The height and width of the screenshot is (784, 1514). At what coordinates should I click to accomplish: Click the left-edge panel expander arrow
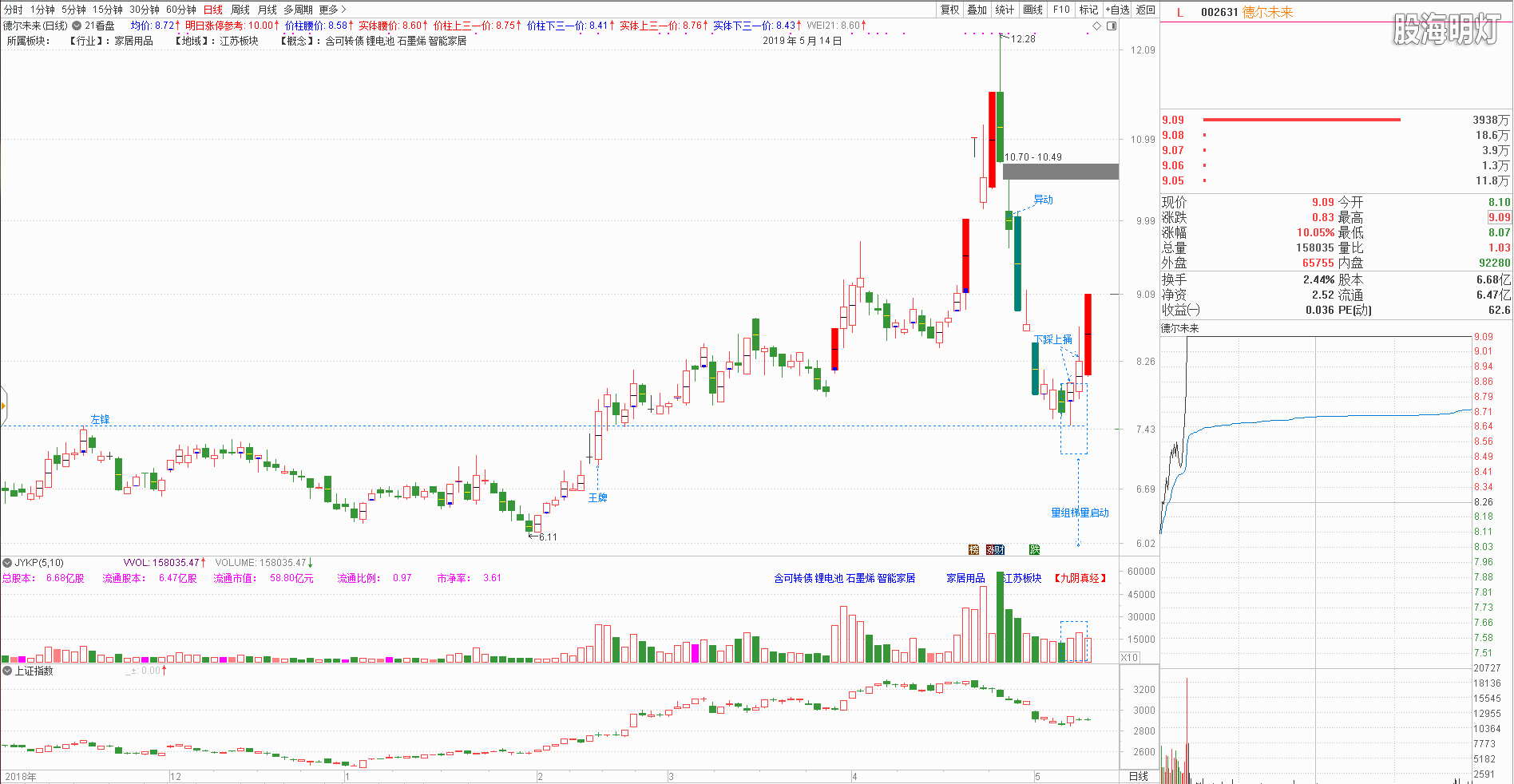3,406
